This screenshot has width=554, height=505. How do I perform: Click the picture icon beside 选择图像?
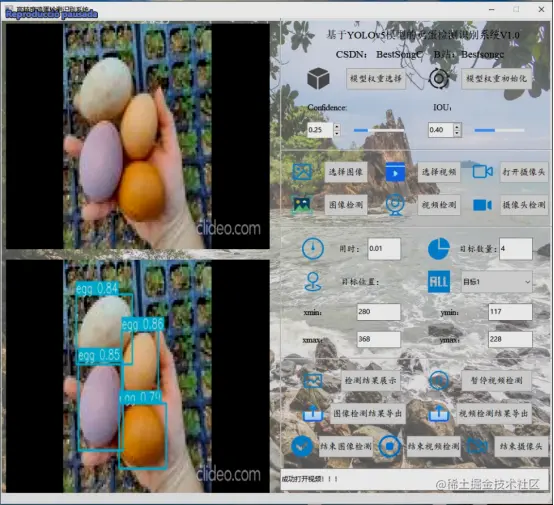point(302,172)
